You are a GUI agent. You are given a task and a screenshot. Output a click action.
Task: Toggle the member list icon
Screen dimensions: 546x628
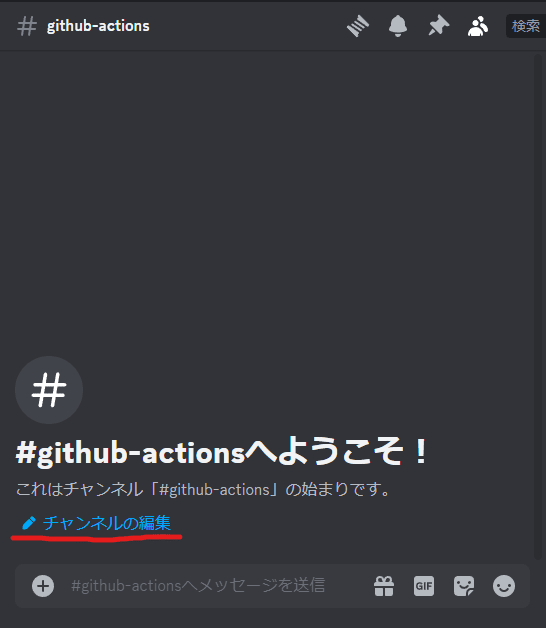478,26
